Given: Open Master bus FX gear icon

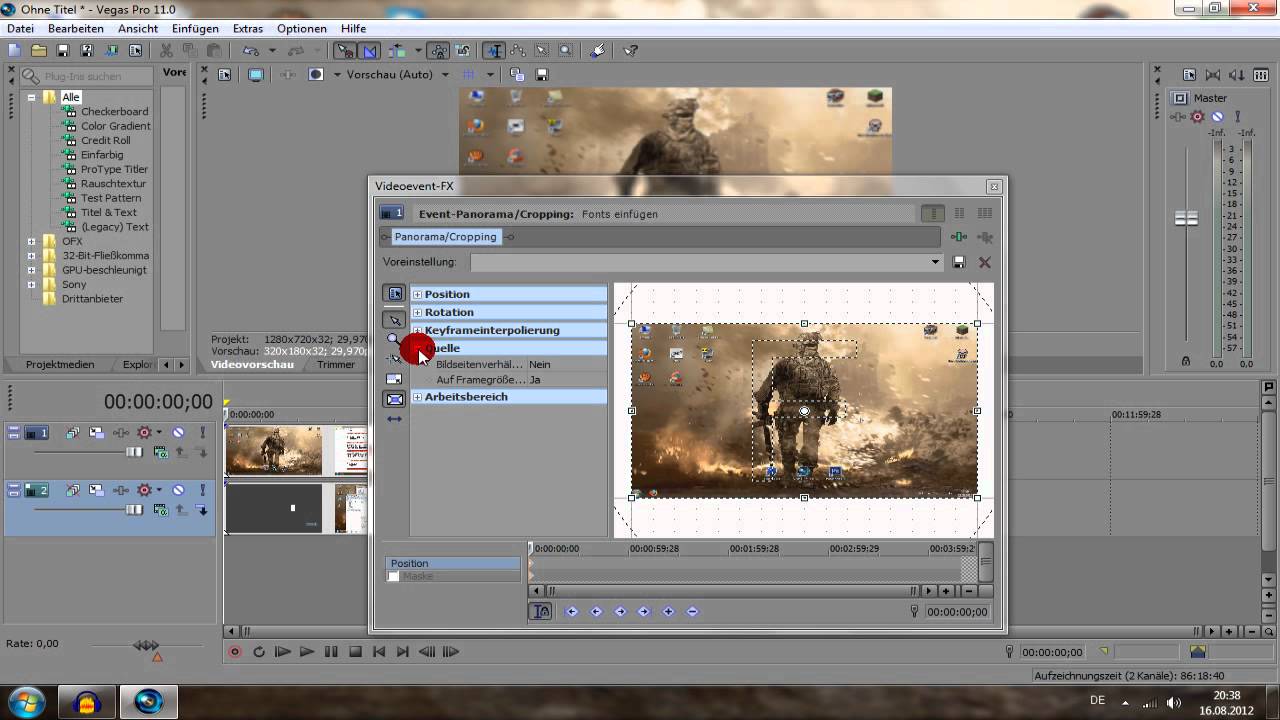Looking at the screenshot, I should coord(1197,117).
